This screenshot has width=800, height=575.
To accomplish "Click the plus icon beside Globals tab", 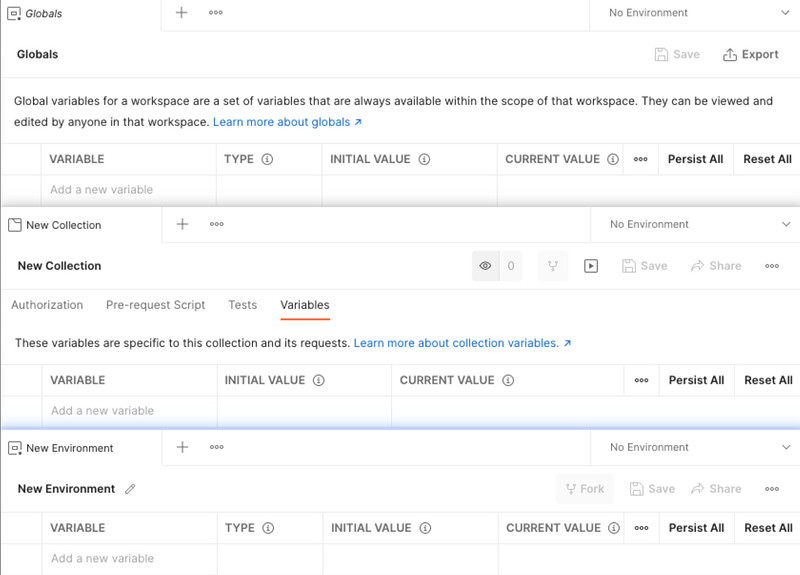I will [181, 13].
